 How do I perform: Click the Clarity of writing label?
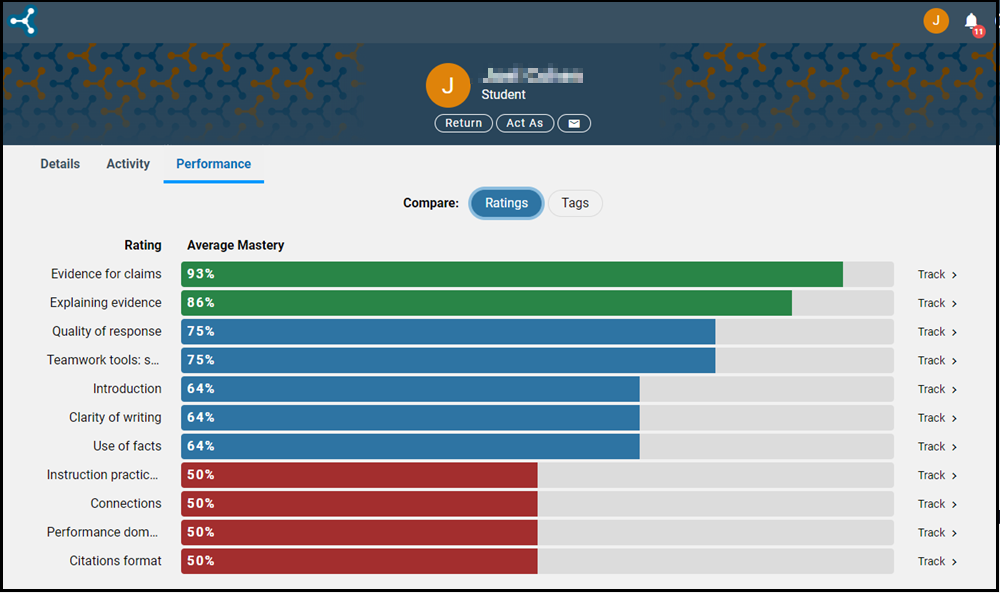(115, 418)
